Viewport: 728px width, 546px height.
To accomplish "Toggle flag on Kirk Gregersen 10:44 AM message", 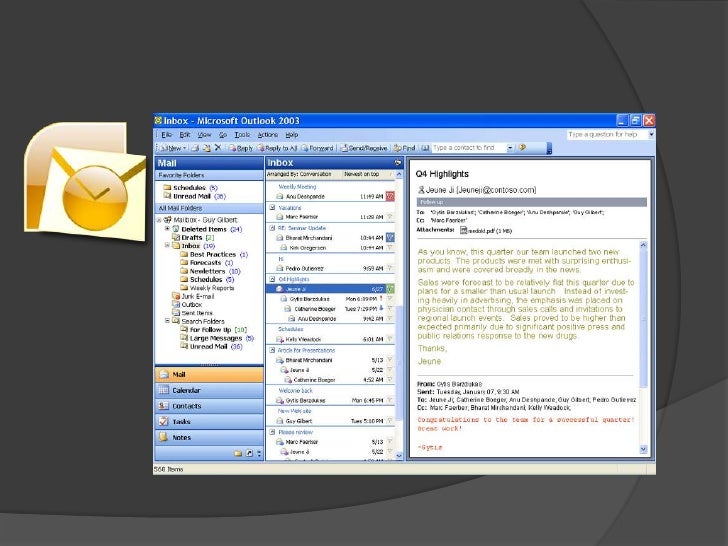I will (x=390, y=248).
